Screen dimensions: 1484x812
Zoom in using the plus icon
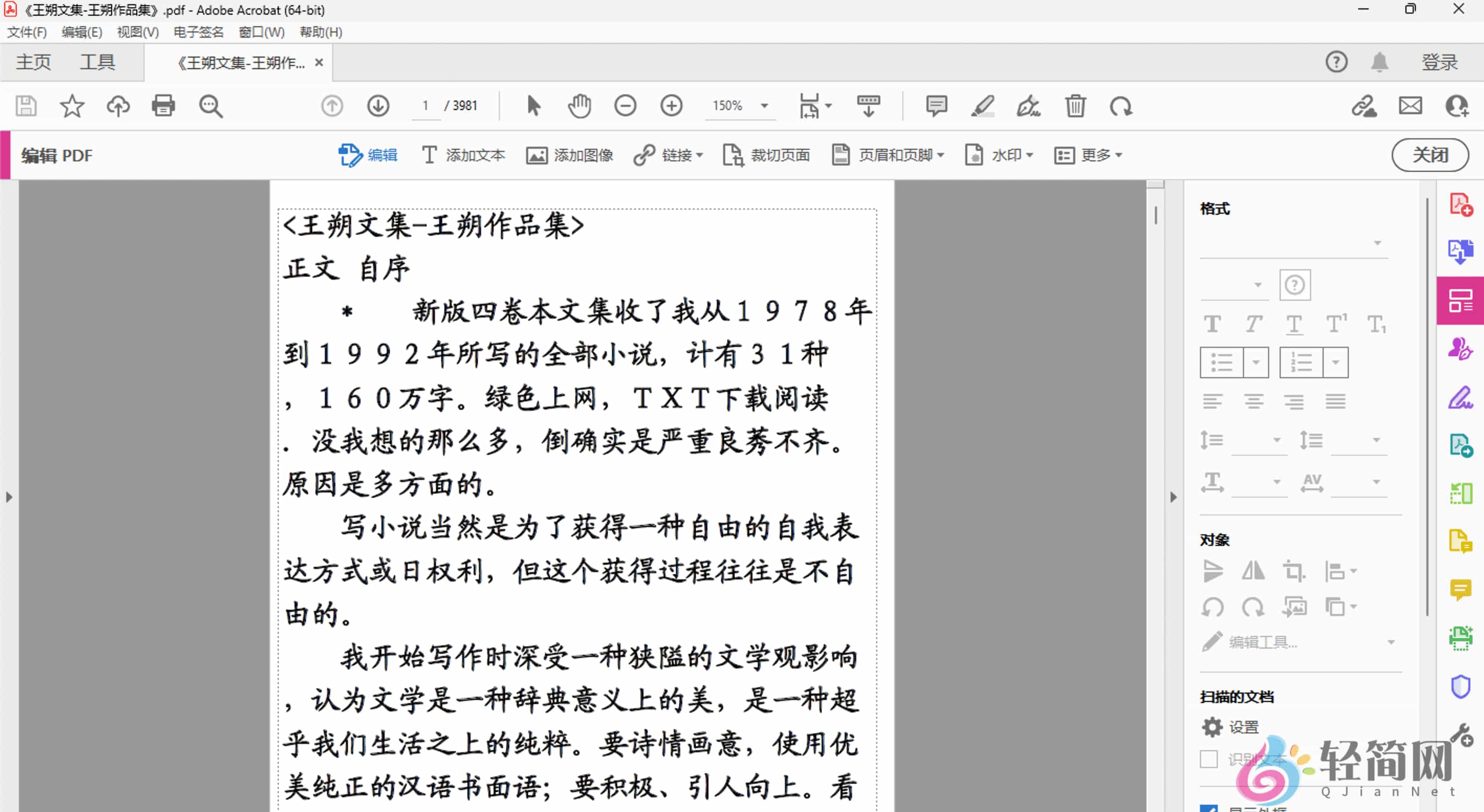[x=671, y=106]
